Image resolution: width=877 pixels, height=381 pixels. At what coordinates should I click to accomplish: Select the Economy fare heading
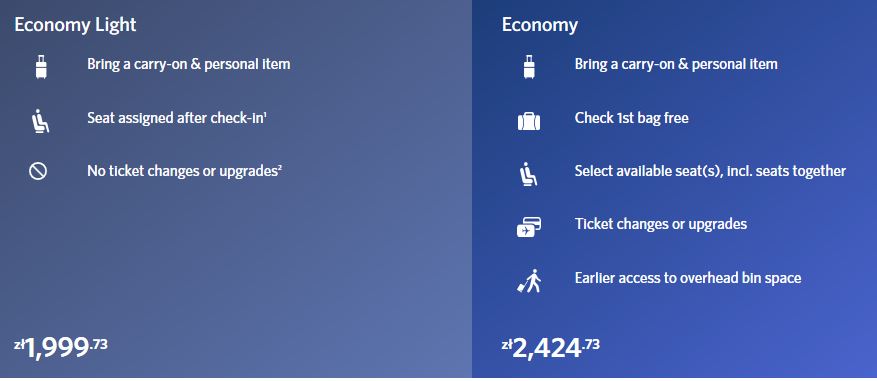click(x=540, y=25)
